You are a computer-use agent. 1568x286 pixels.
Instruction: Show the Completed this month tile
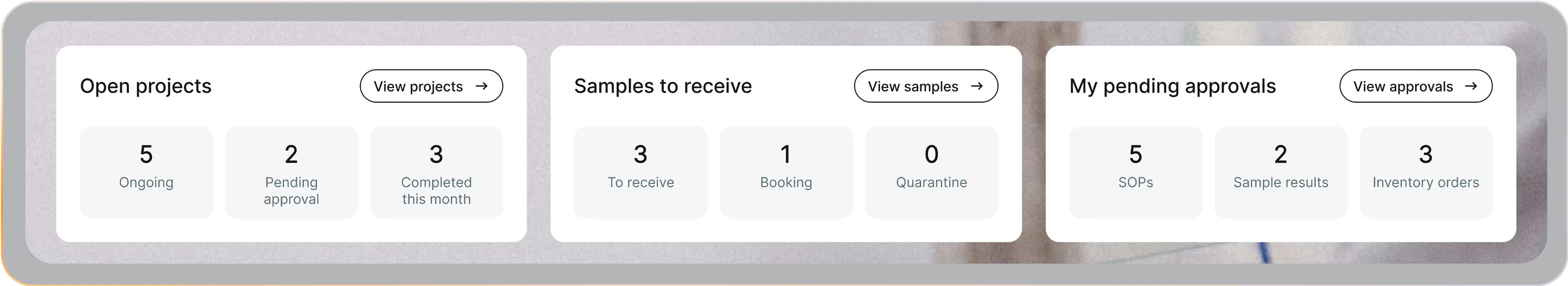437,172
